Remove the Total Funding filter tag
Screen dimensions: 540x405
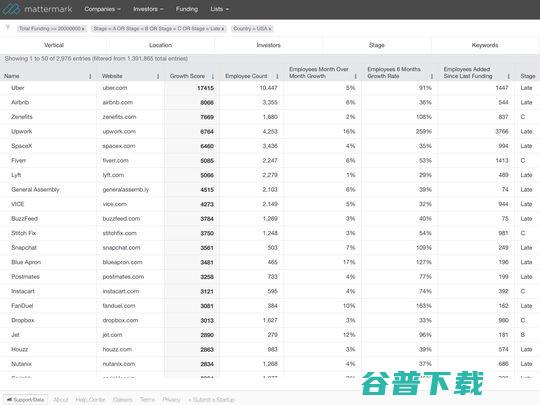83,29
